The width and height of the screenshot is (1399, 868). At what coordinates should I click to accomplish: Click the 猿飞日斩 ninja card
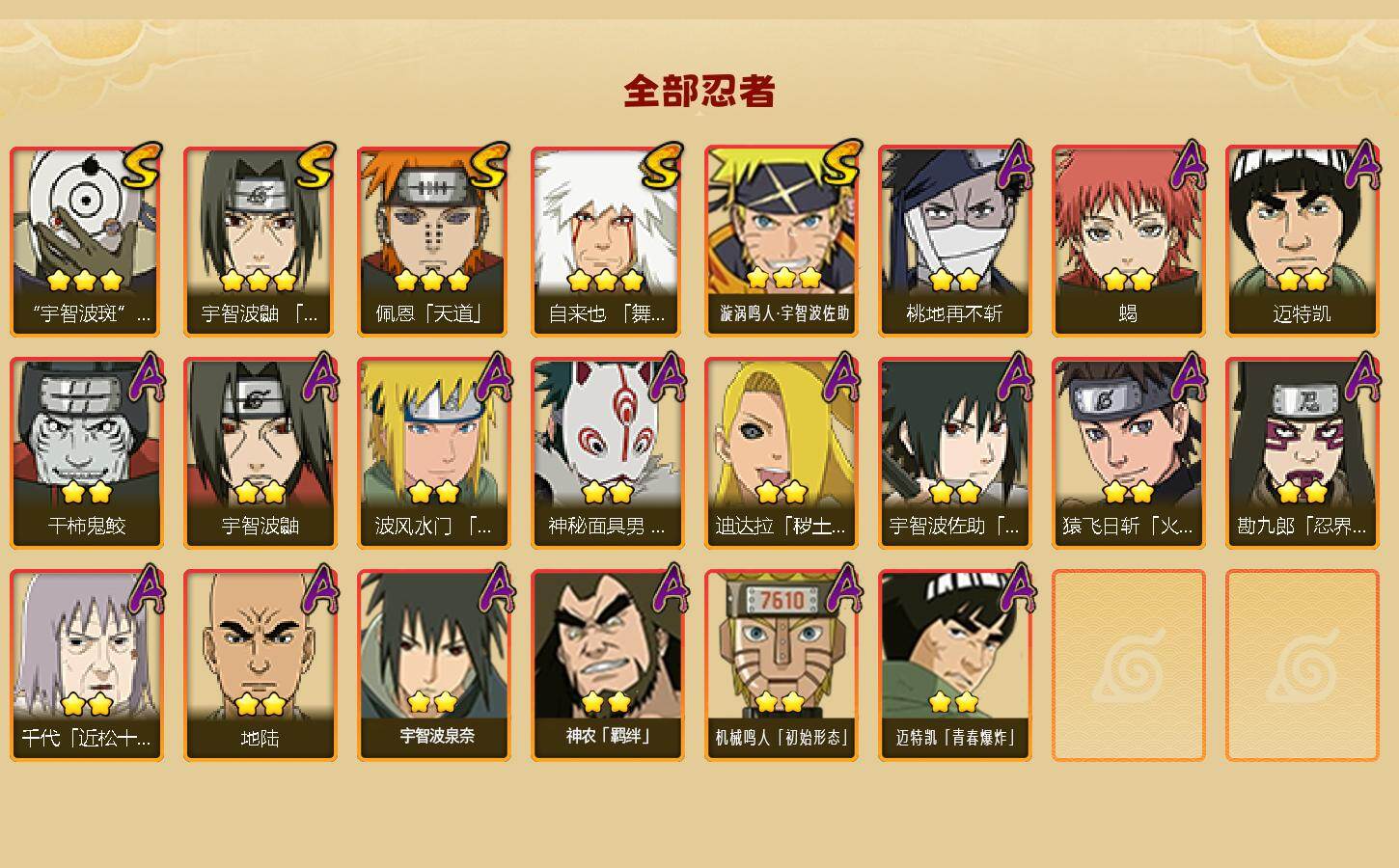tap(1128, 453)
